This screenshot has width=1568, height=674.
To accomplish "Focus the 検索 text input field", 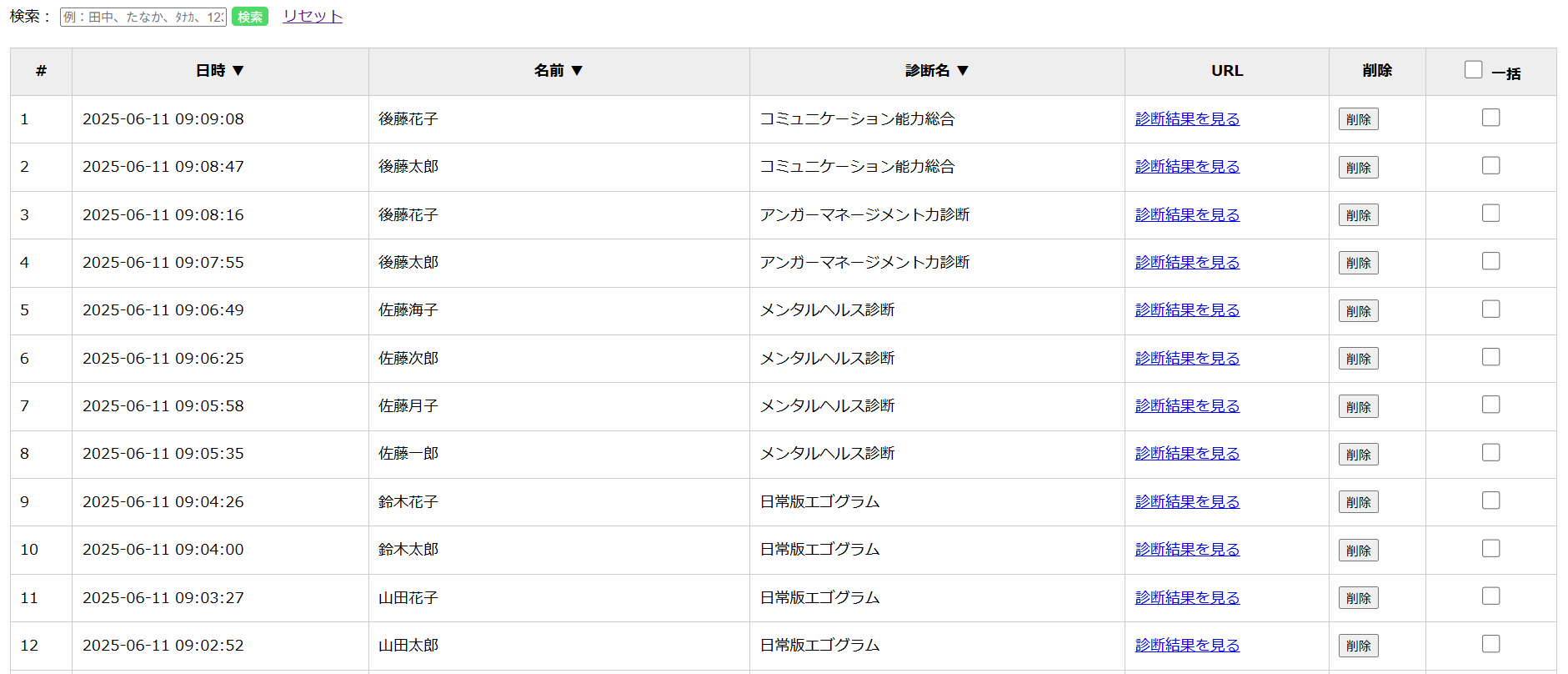I will [x=143, y=17].
